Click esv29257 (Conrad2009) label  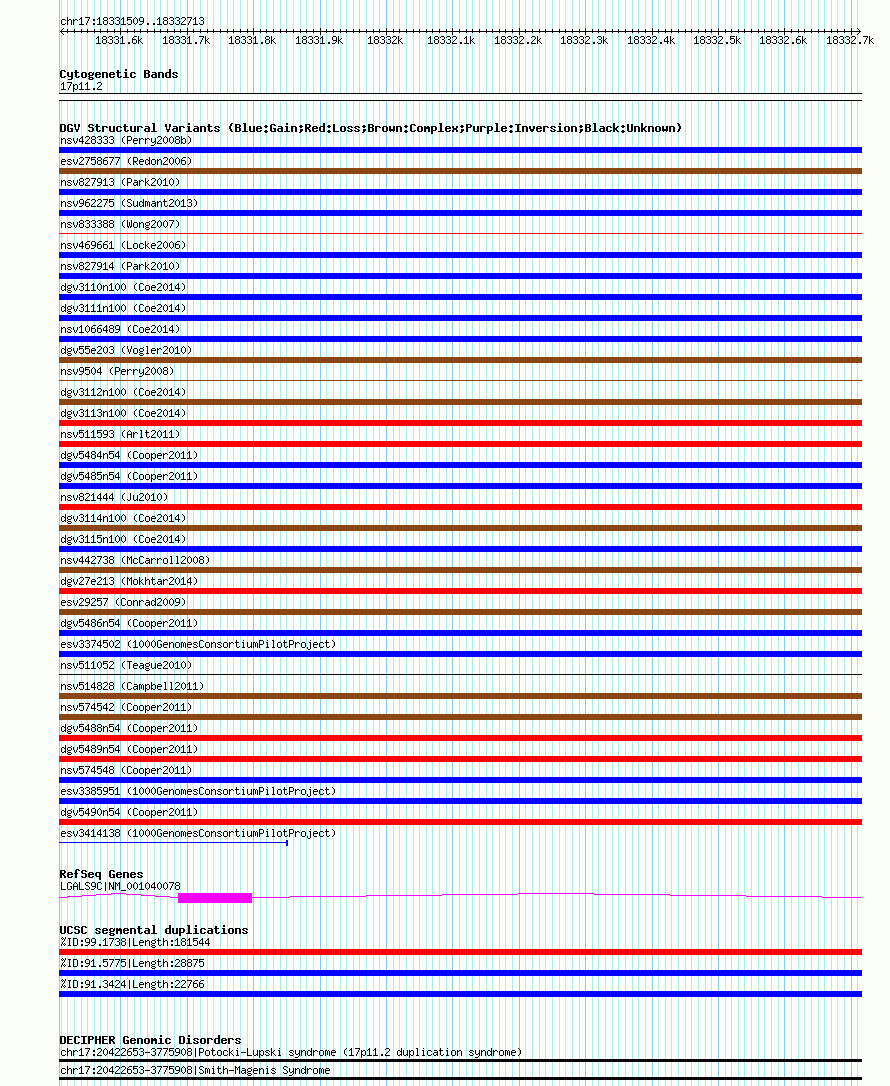[x=123, y=603]
